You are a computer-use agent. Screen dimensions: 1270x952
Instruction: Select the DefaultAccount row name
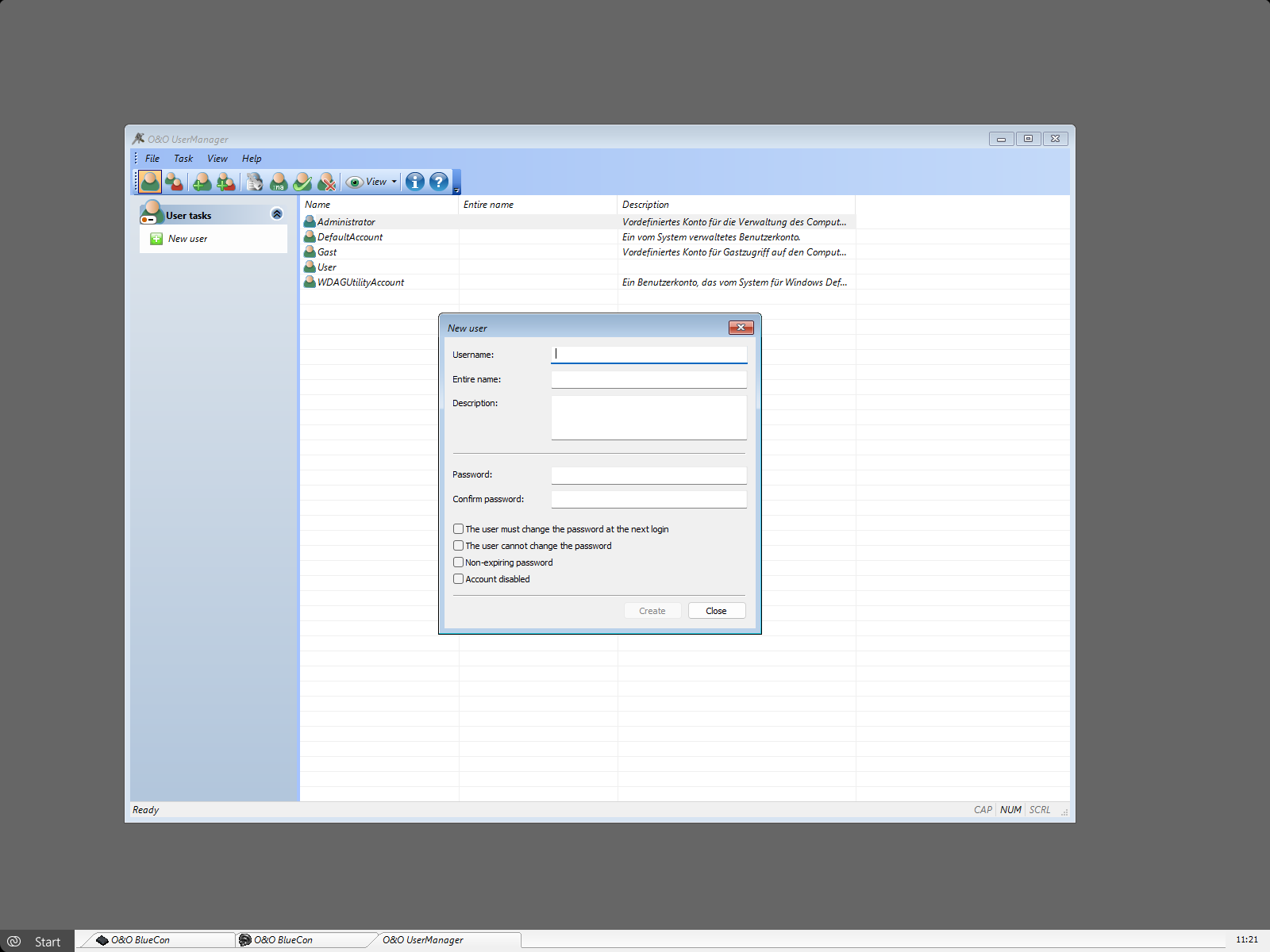click(x=350, y=237)
